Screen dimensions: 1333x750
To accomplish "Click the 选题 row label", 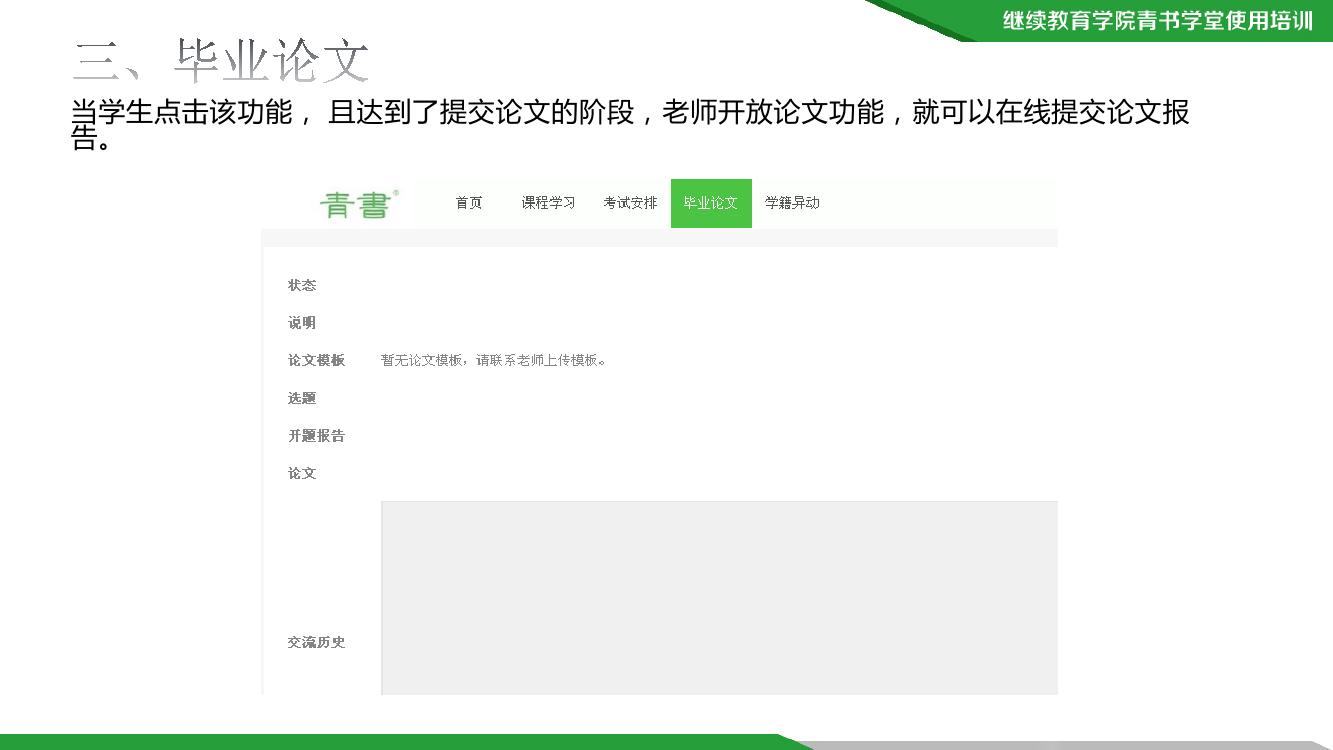I will [302, 398].
